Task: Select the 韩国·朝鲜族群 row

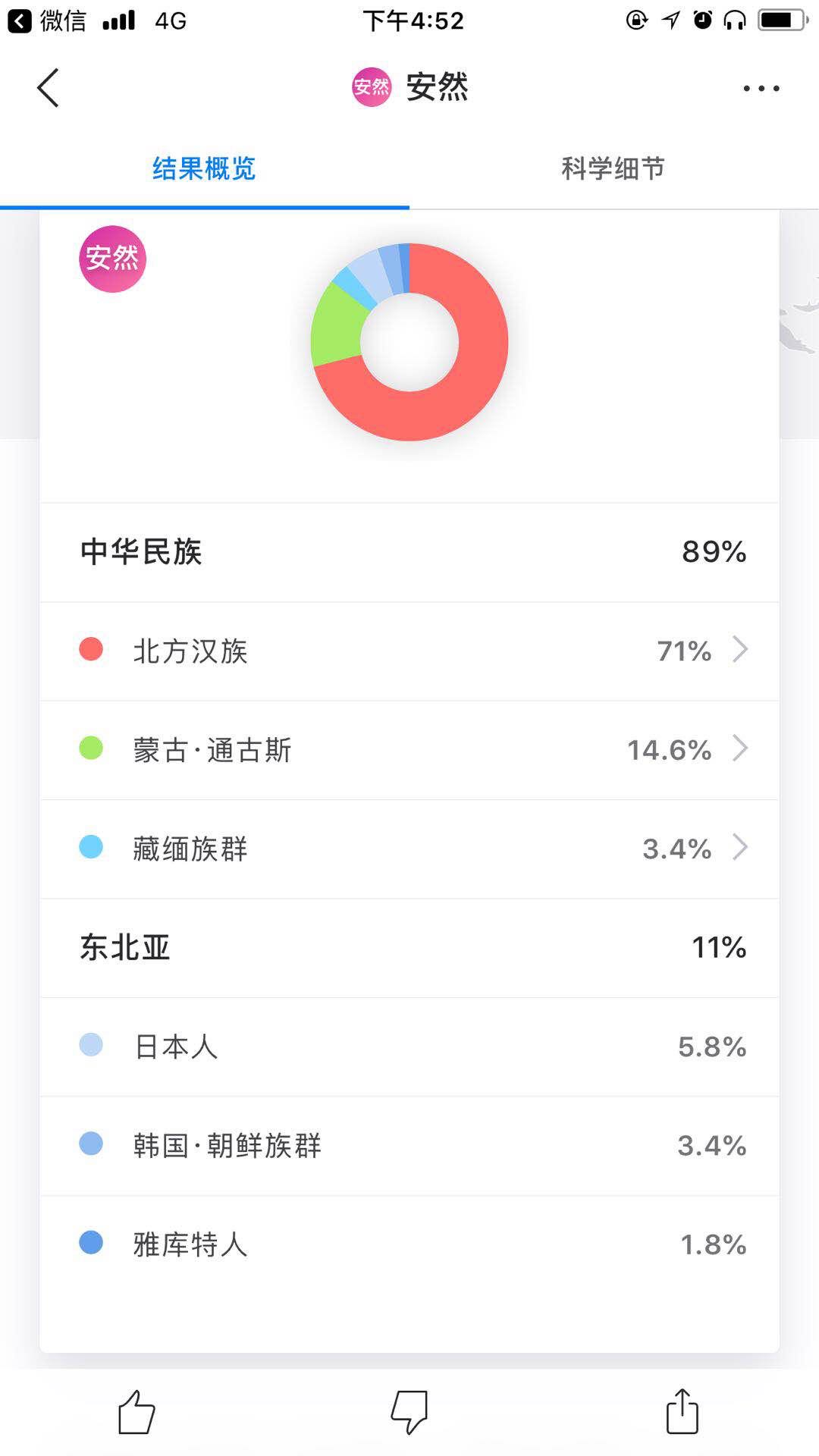Action: pyautogui.click(x=409, y=1145)
